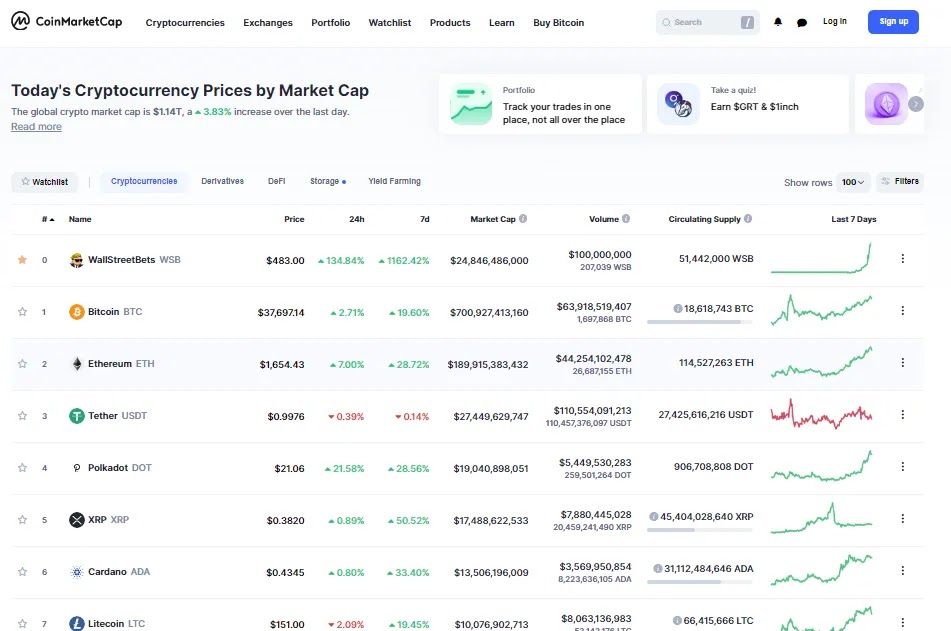Open the Products nav menu
951x631 pixels.
(450, 22)
